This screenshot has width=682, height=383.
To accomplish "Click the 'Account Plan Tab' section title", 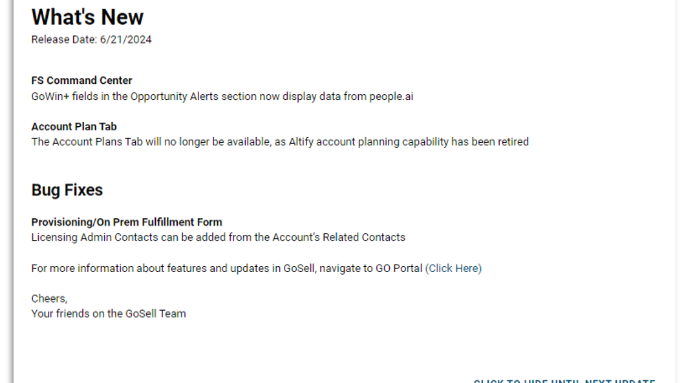I will (x=74, y=127).
